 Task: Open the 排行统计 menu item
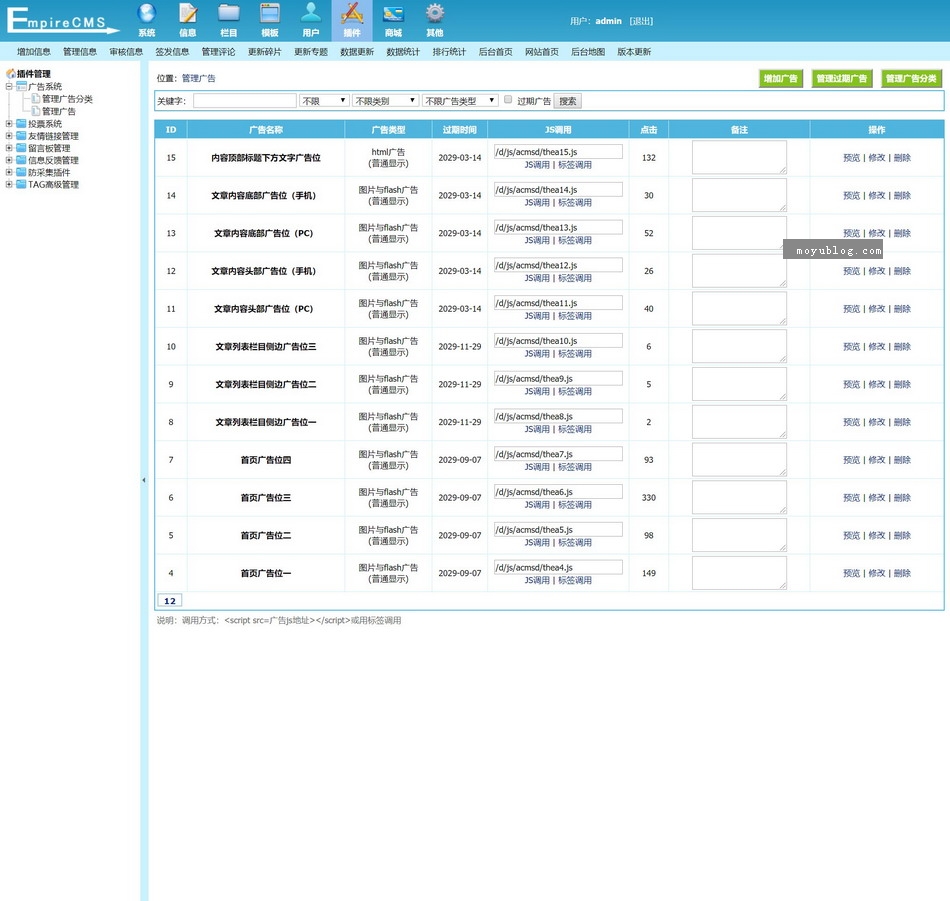tap(449, 52)
